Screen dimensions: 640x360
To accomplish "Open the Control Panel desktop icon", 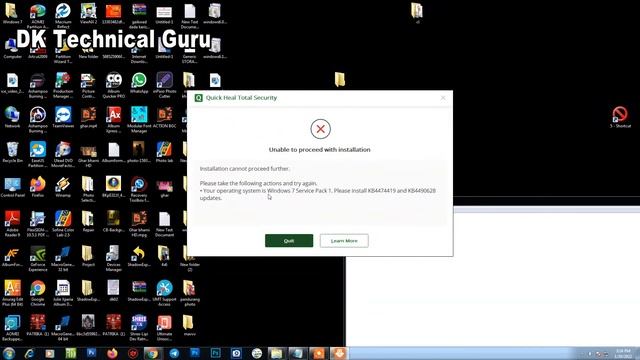I will pos(12,187).
